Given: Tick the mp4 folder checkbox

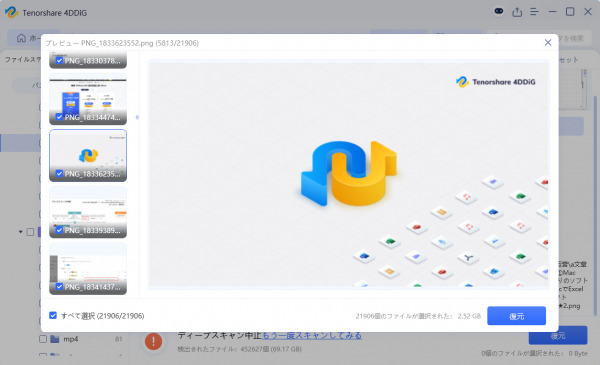Looking at the screenshot, I should coord(43,339).
